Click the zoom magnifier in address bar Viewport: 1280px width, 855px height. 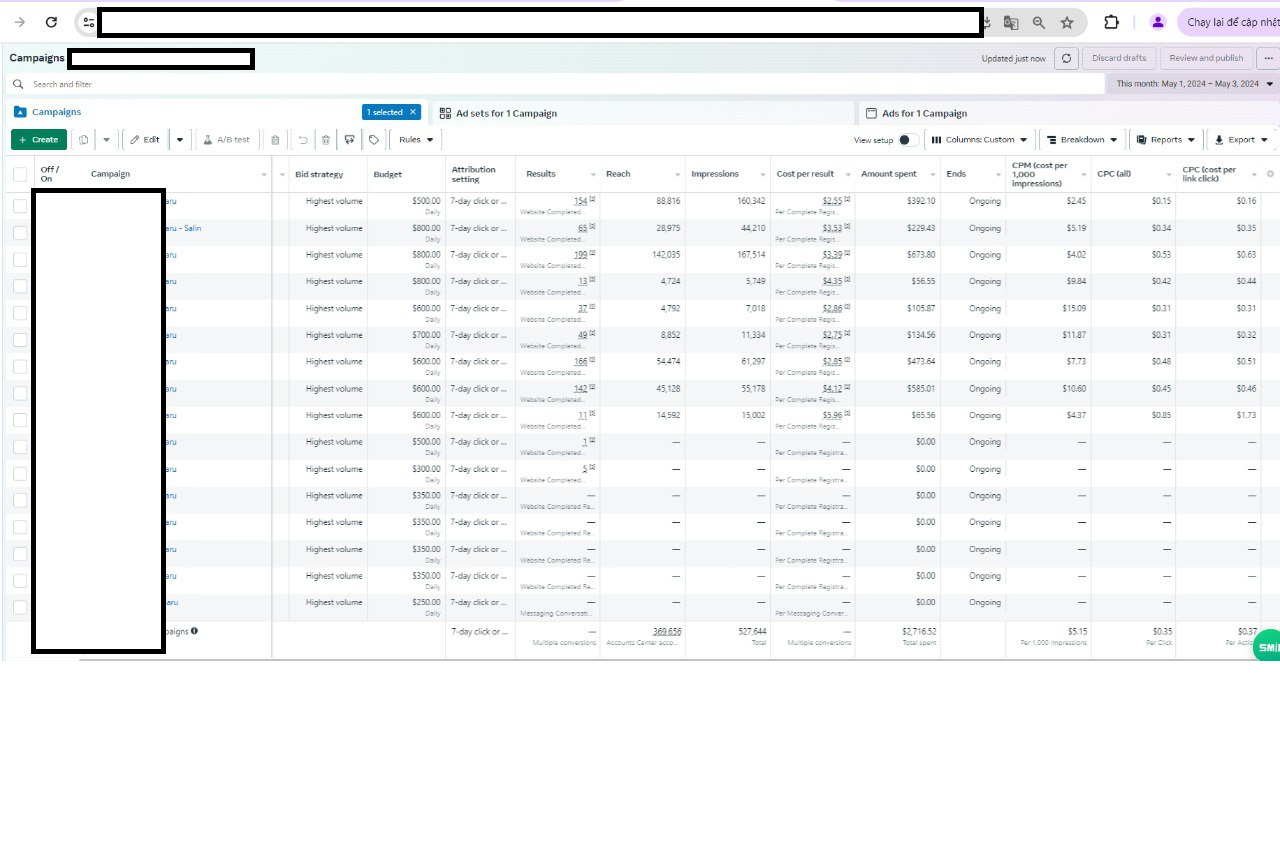tap(1039, 22)
